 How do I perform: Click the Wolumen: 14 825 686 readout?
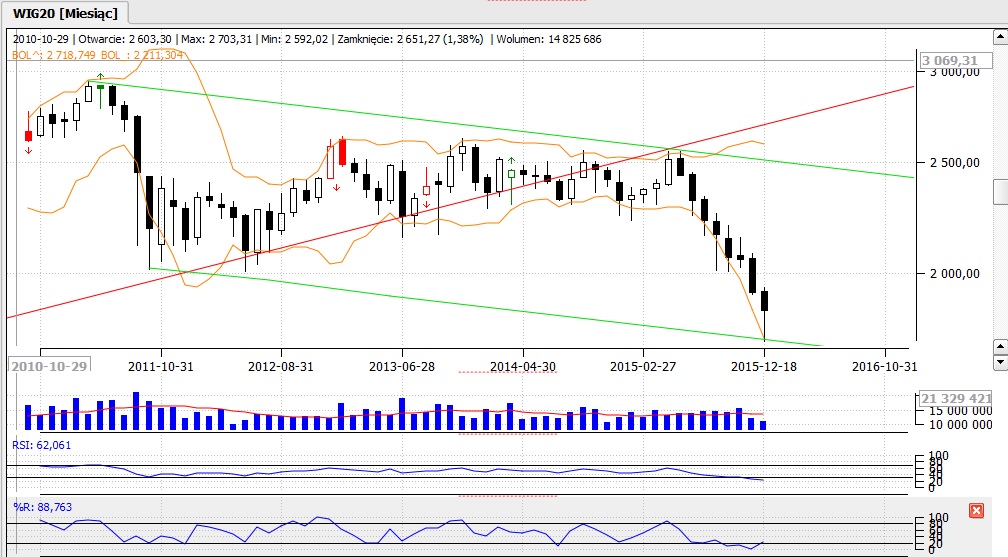[x=549, y=39]
